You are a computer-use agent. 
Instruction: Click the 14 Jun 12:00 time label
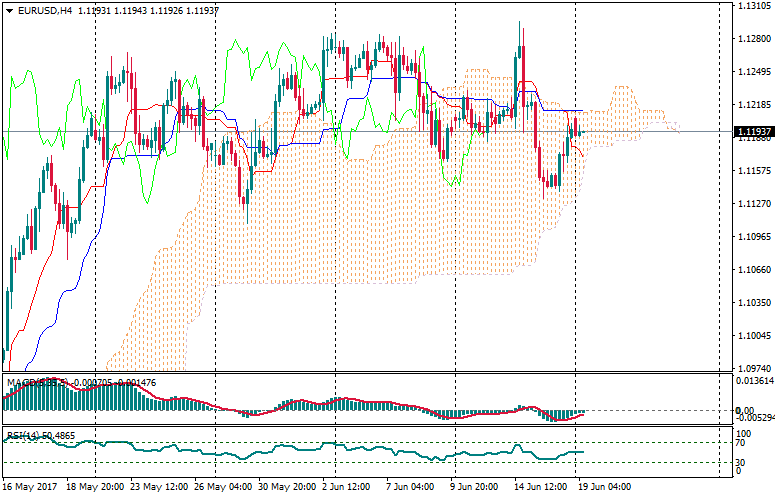pos(539,487)
